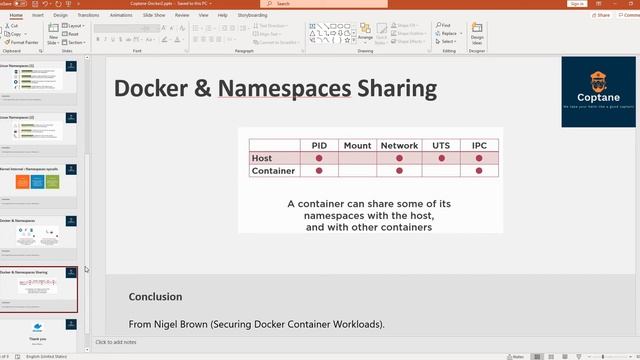Select the Format Painter tool
This screenshot has height=360, width=640.
[x=21, y=42]
